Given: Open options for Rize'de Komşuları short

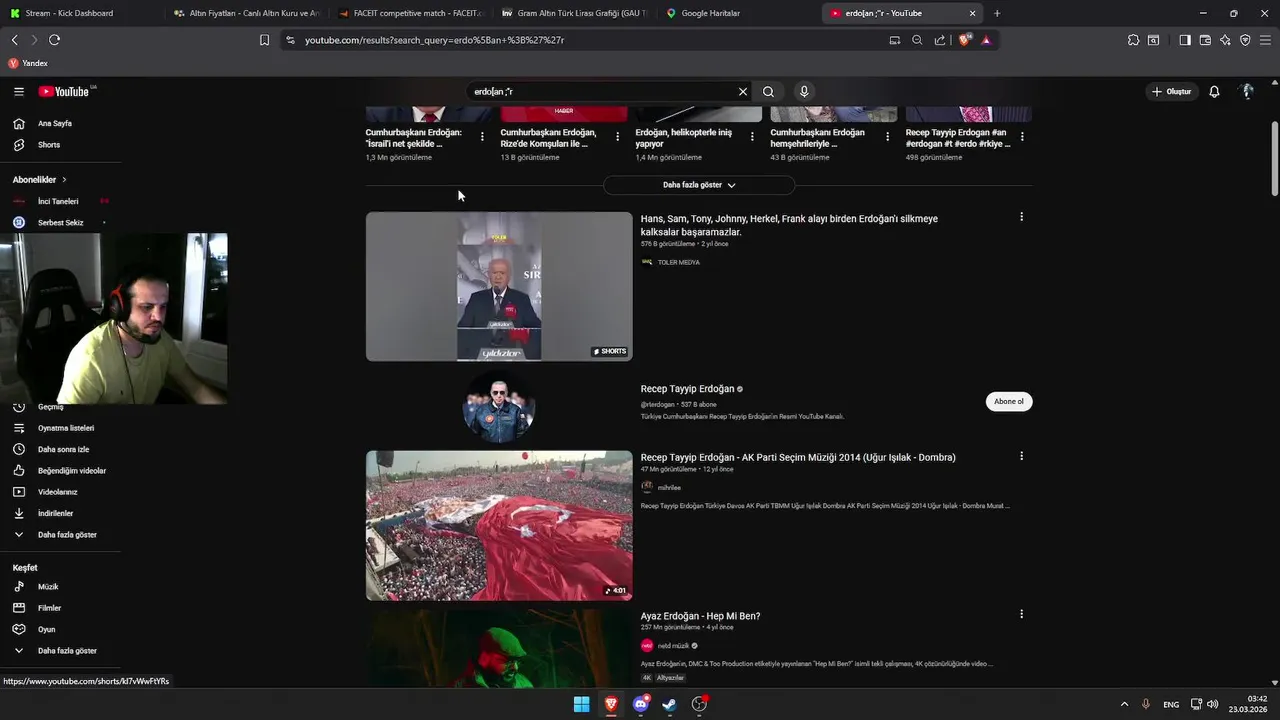Looking at the screenshot, I should pyautogui.click(x=617, y=137).
